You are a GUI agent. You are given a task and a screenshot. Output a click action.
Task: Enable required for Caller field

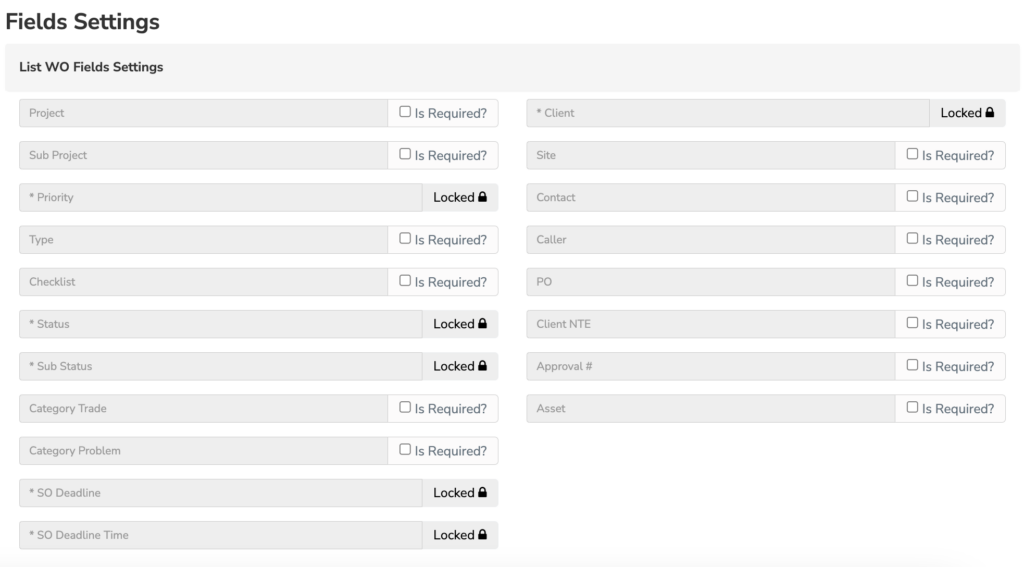coord(912,238)
